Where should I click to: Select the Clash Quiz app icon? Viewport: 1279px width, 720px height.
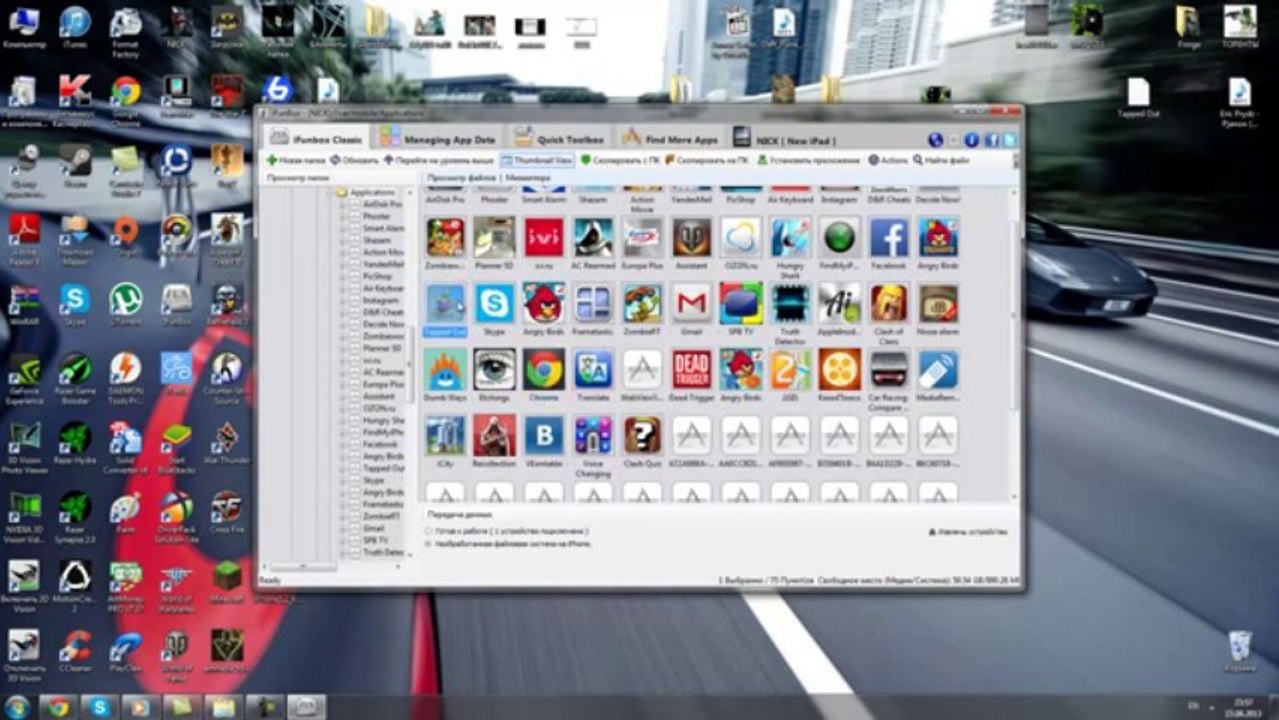[x=642, y=435]
